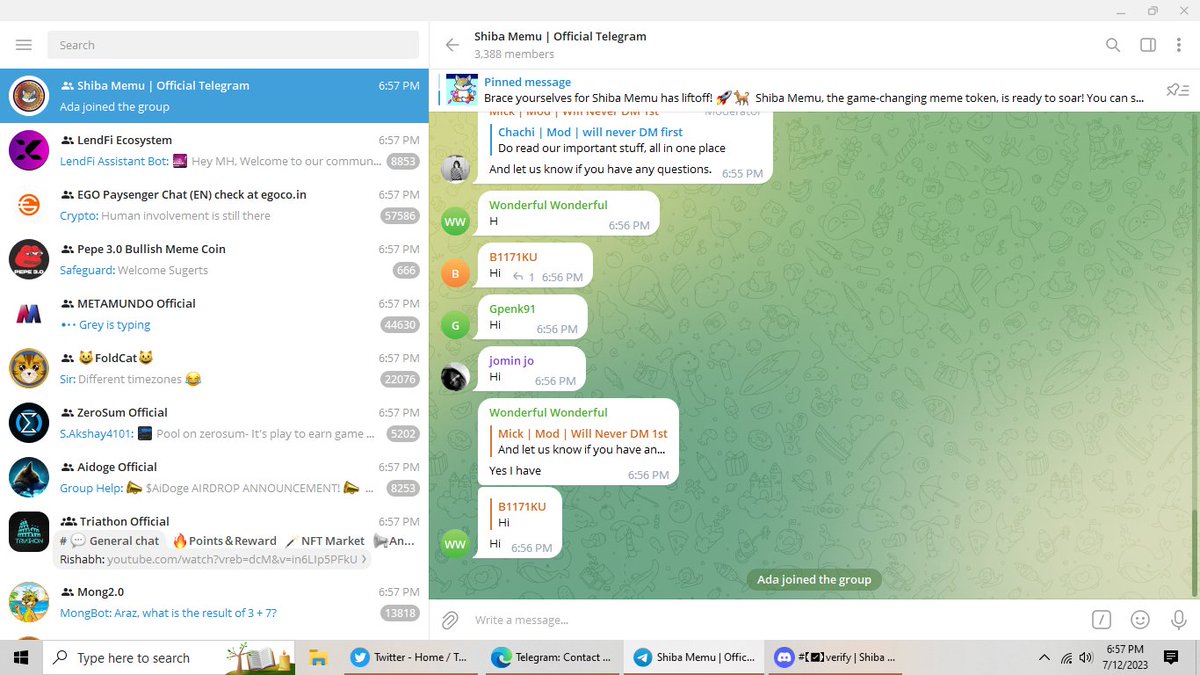Click the 'Ada joined the group' service message
The image size is (1200, 675).
coord(814,580)
